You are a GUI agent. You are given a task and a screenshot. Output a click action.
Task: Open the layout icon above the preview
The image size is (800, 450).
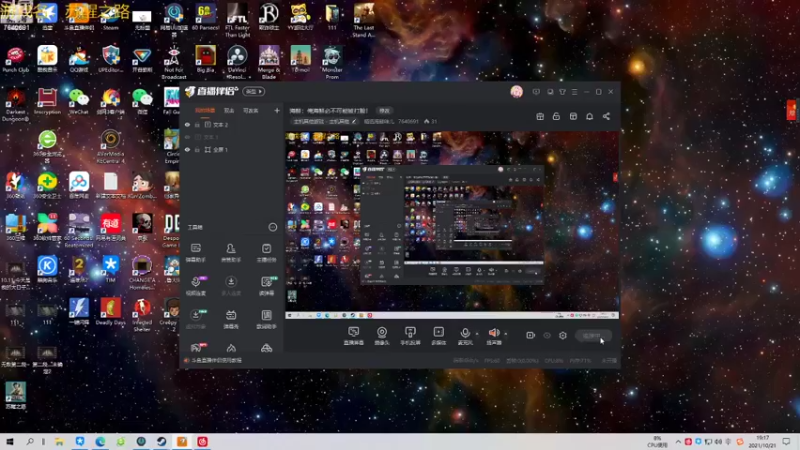click(573, 116)
